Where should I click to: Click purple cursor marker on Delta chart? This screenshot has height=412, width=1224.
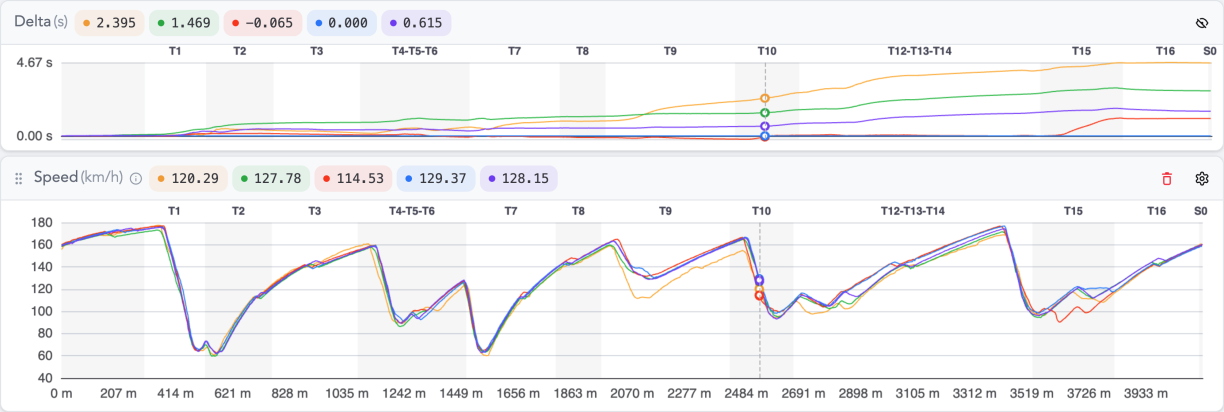(765, 127)
